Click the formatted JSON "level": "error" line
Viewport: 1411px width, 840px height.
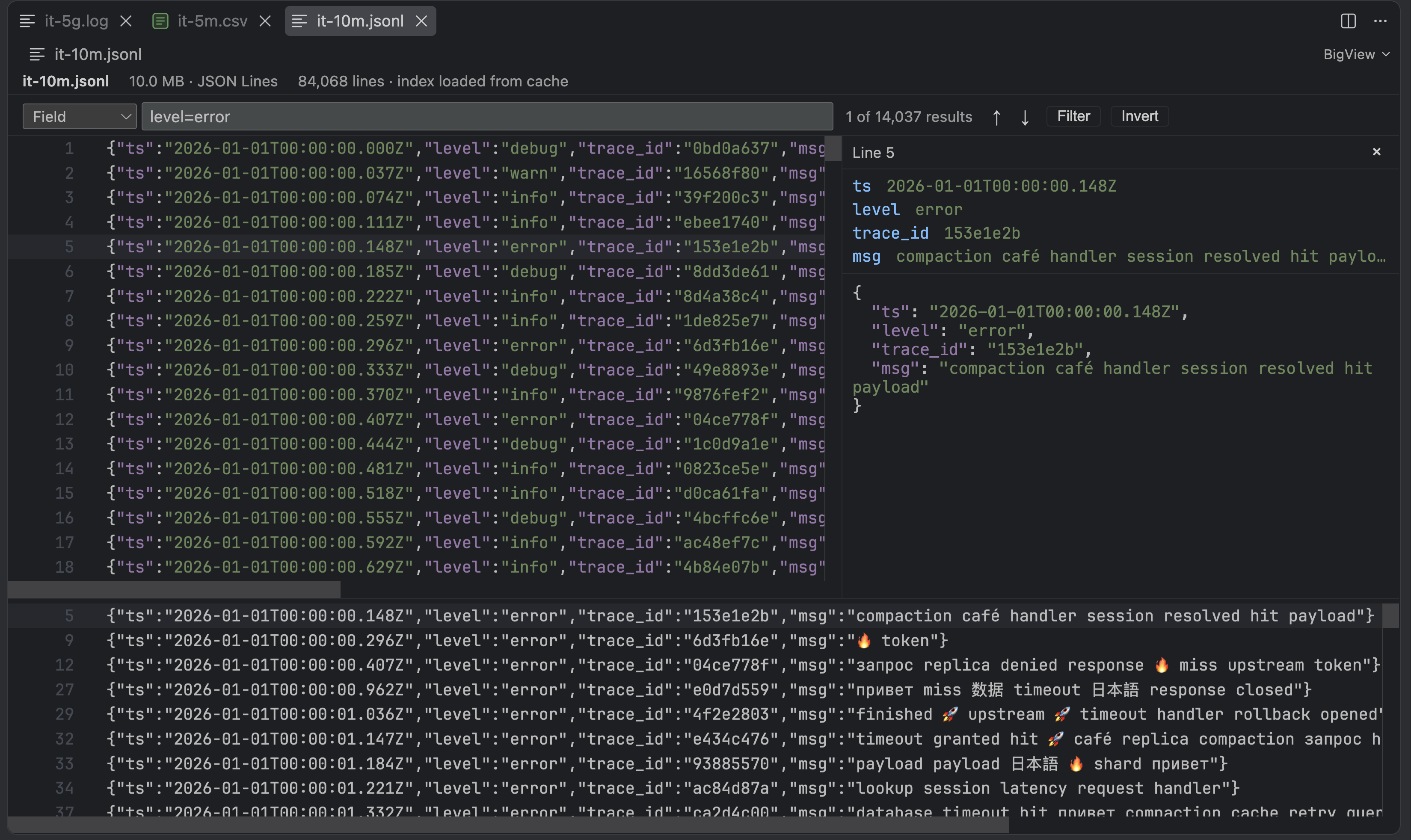tap(952, 331)
